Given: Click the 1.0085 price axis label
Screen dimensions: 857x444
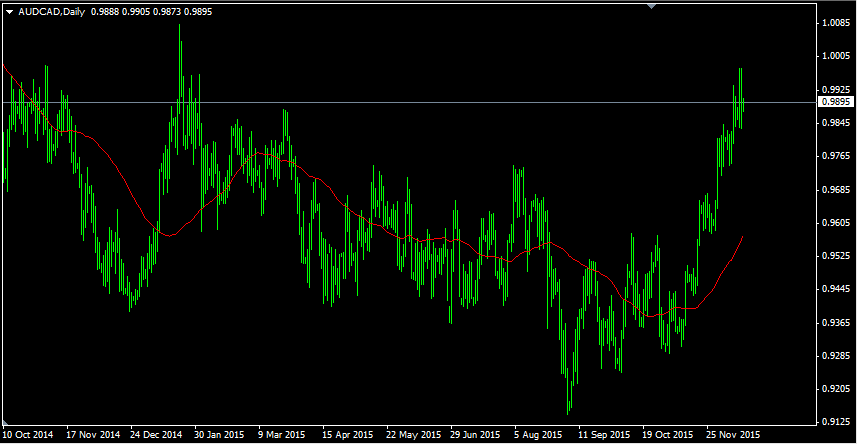Looking at the screenshot, I should pos(834,24).
